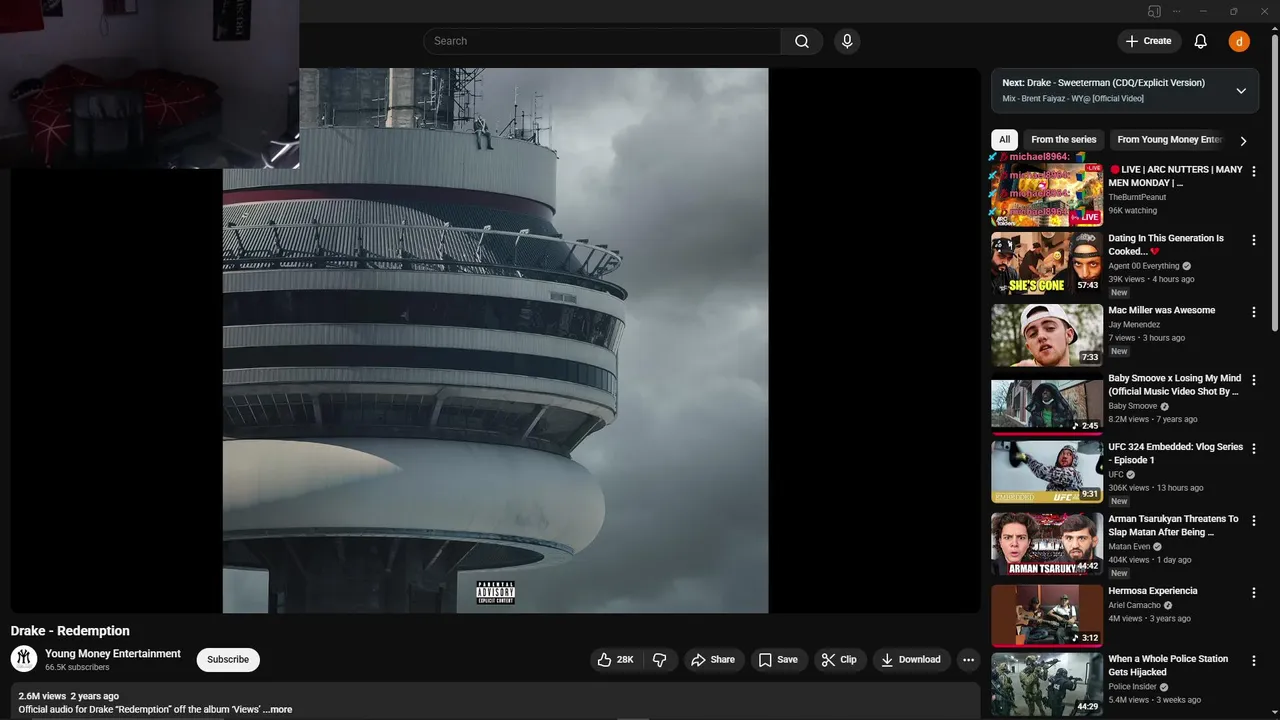Open UFC 324 Embedded thumbnail
The image size is (1280, 720).
[1047, 472]
